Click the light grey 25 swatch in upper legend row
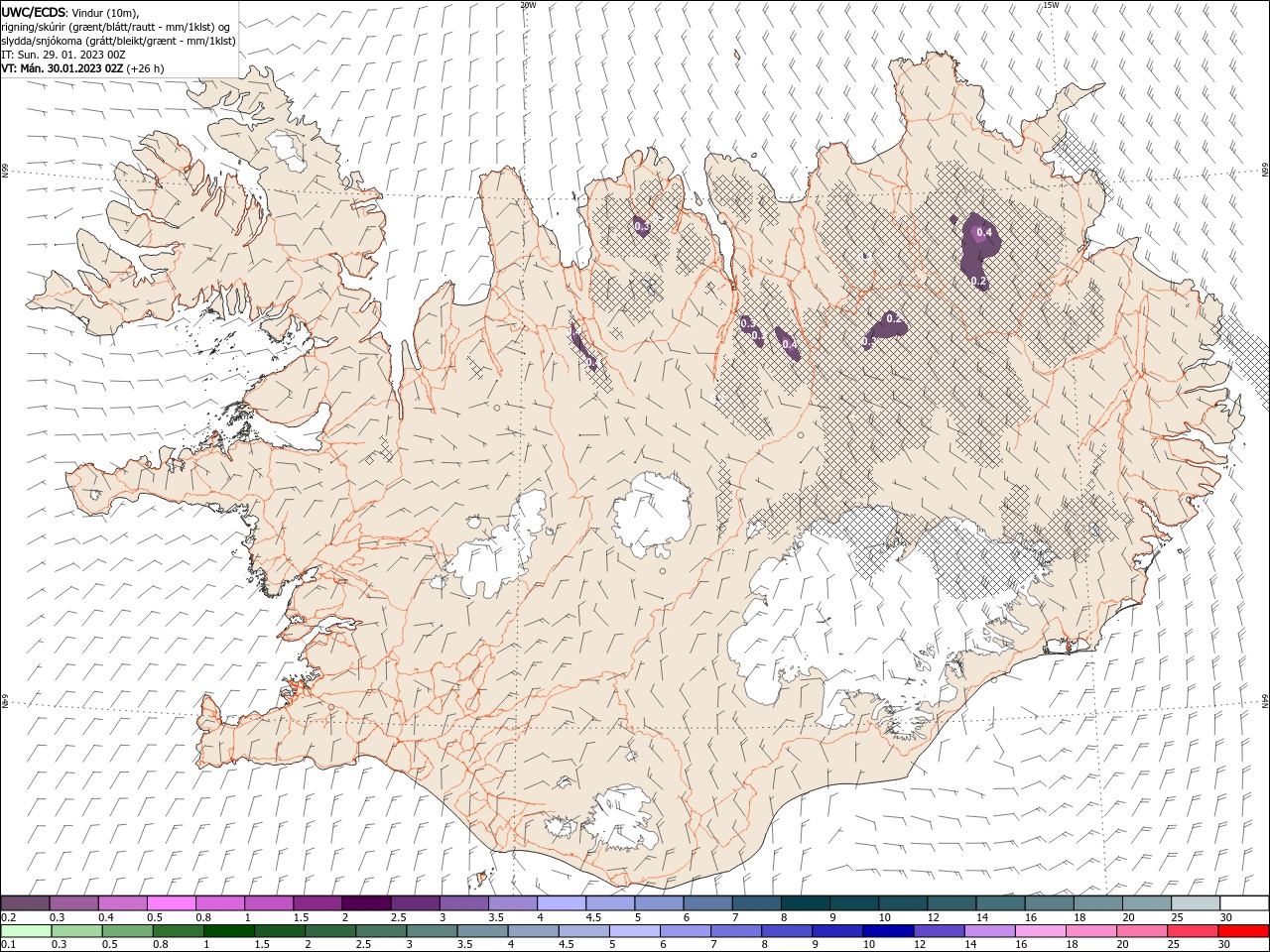 click(1195, 903)
